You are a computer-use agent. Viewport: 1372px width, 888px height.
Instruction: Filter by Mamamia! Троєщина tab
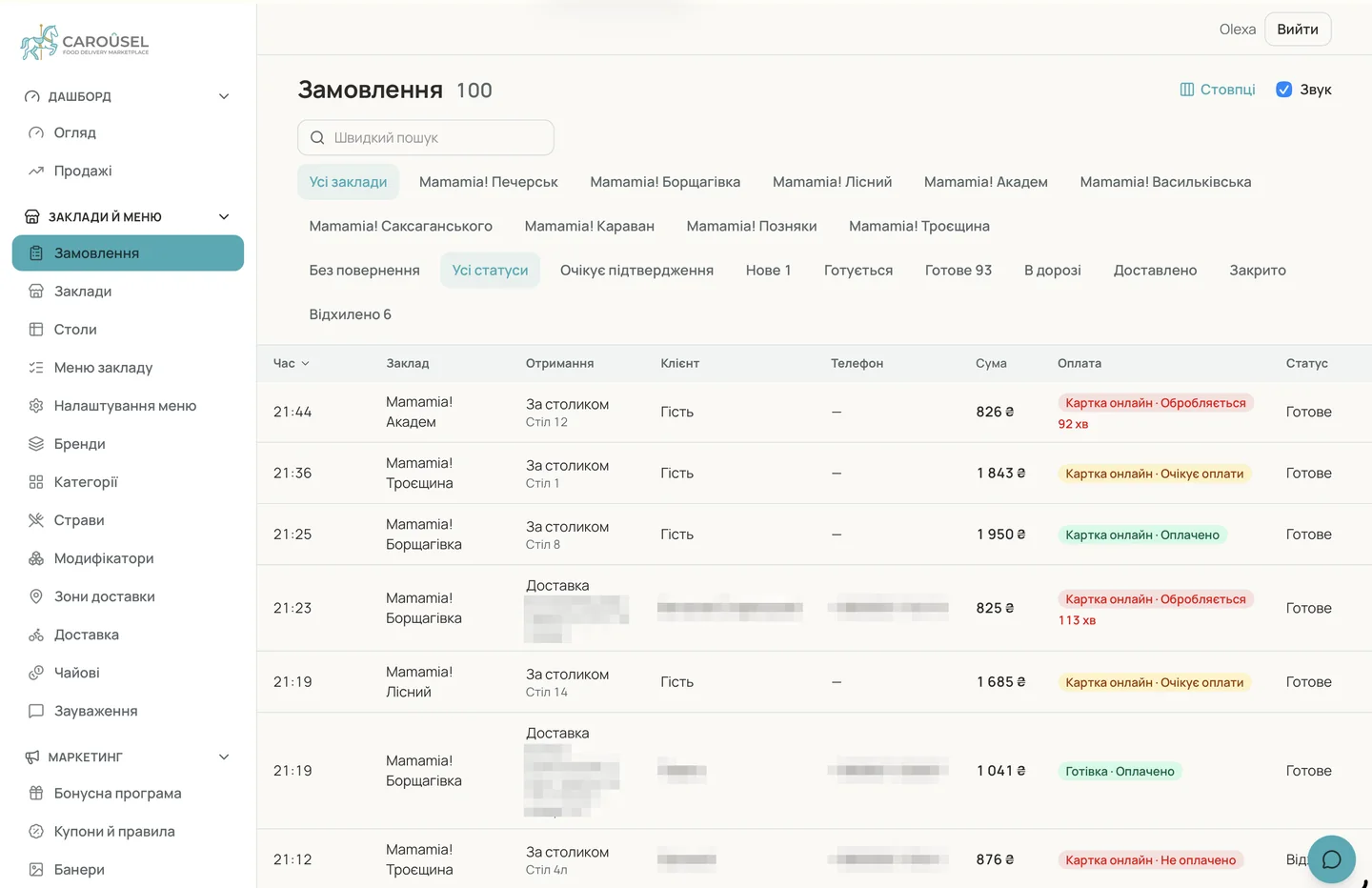pyautogui.click(x=919, y=226)
